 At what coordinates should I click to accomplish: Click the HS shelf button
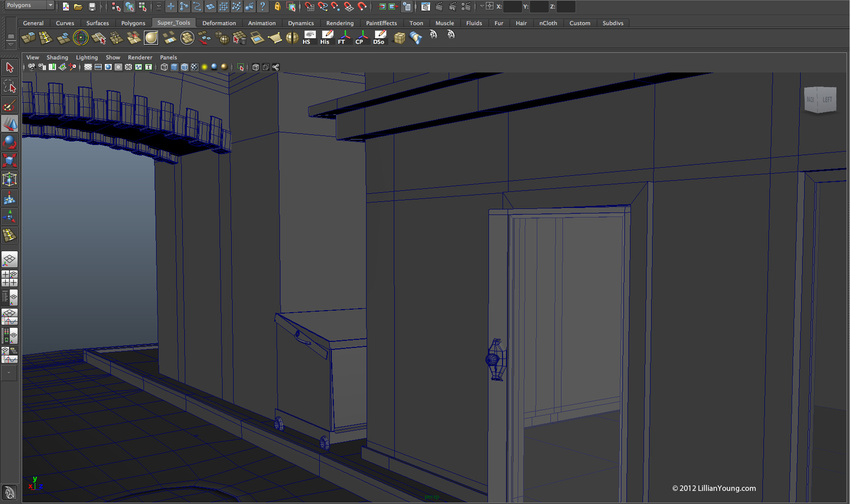(308, 37)
